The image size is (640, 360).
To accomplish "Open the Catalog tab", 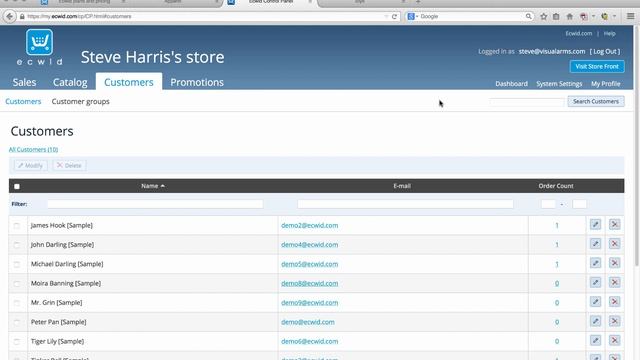I will [70, 82].
